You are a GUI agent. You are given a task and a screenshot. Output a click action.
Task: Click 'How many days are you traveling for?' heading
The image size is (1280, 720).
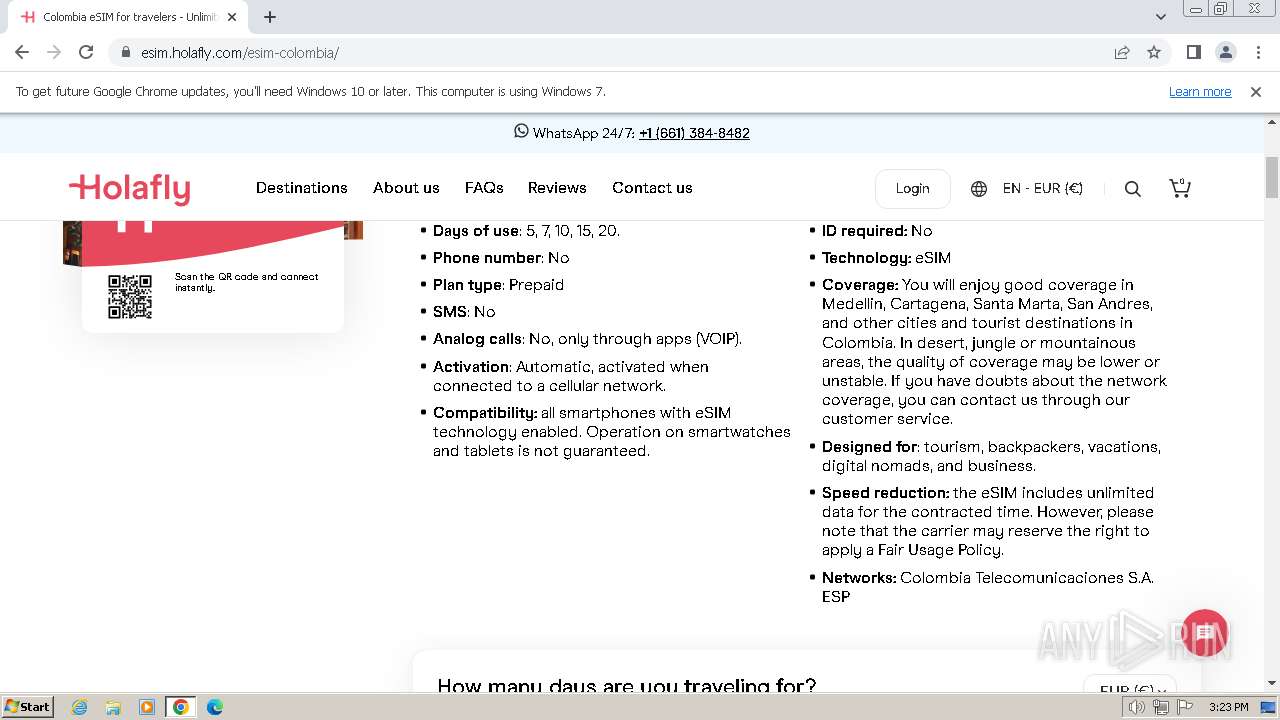(x=627, y=686)
